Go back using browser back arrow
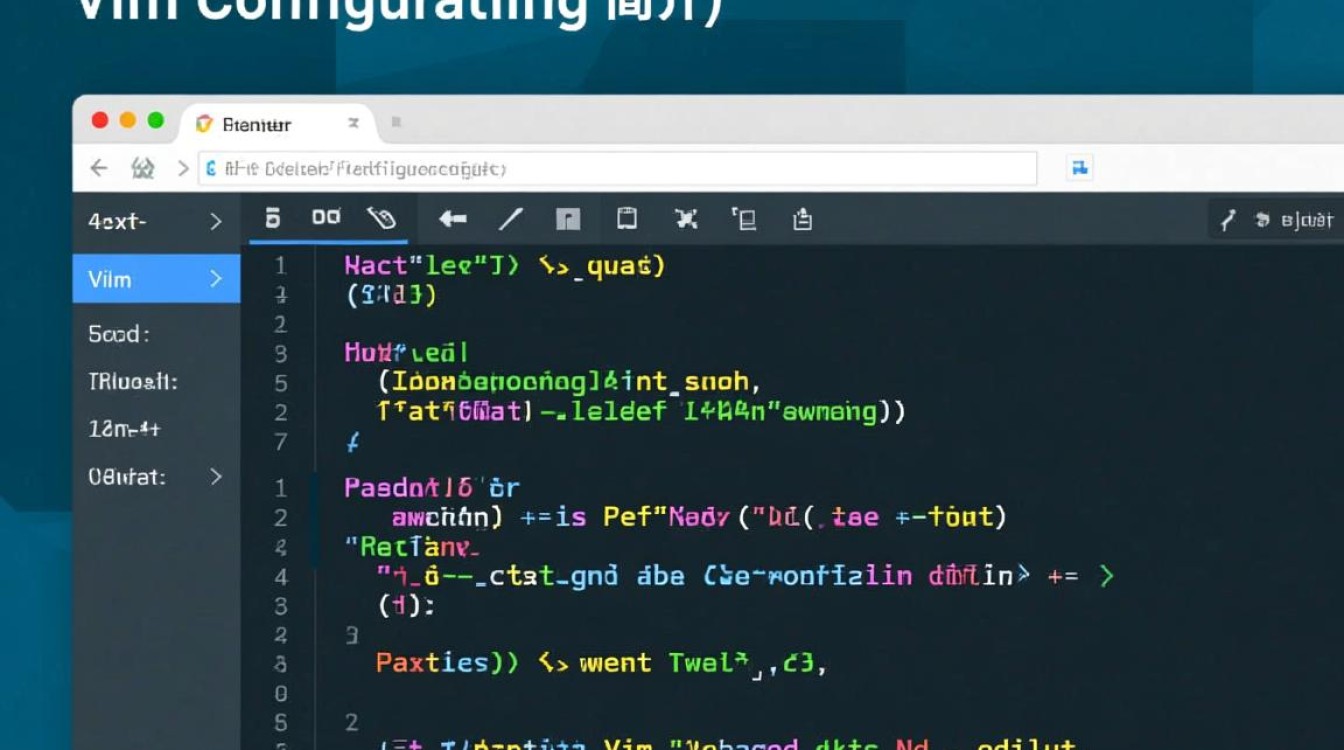The image size is (1344, 750). (x=98, y=168)
